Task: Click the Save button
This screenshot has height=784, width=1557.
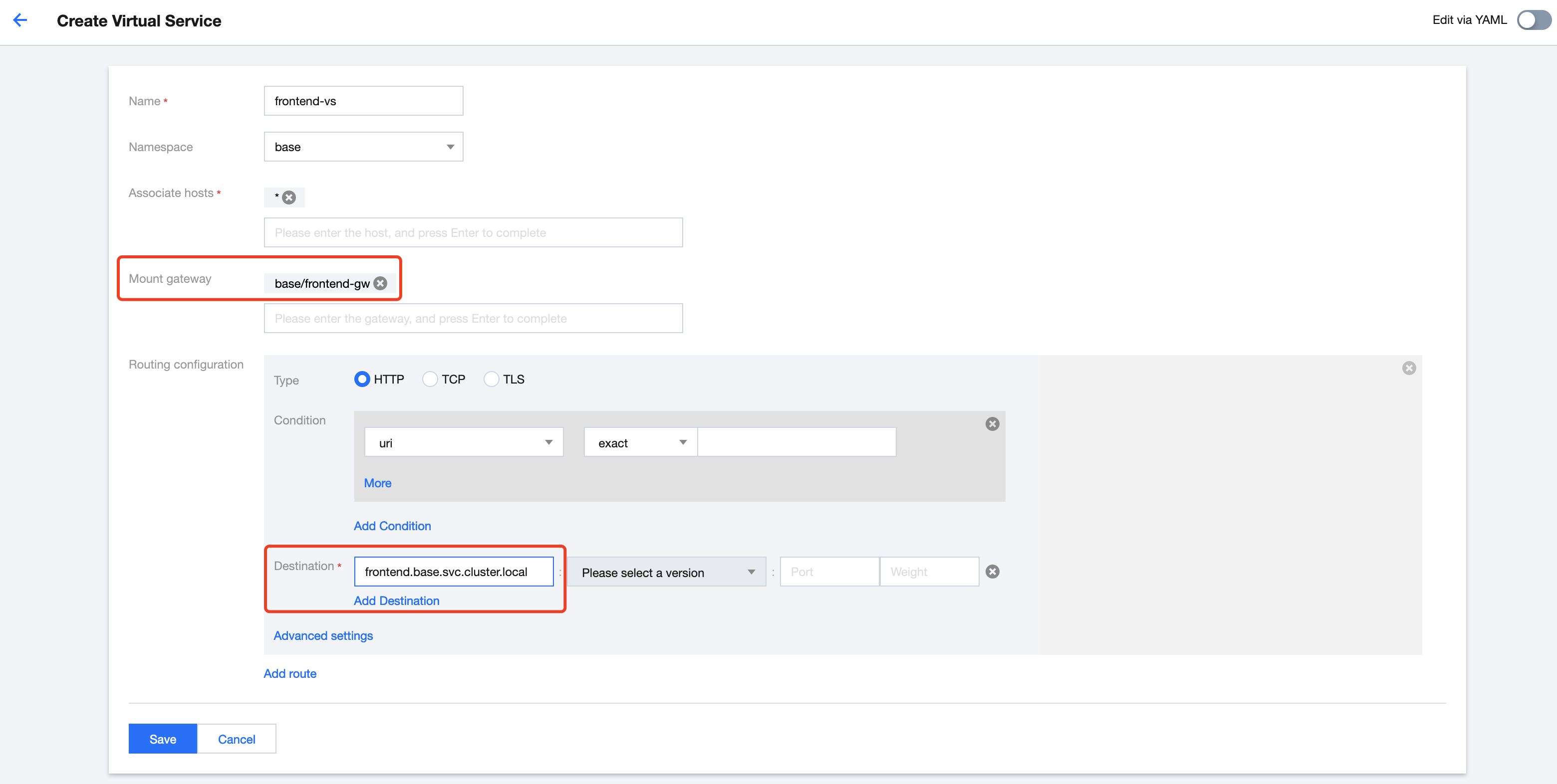Action: 163,739
